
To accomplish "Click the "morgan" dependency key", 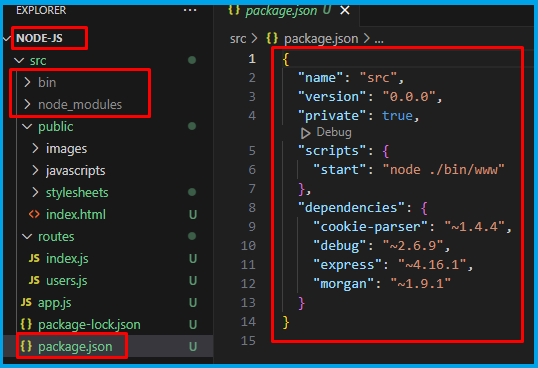I will (x=343, y=284).
